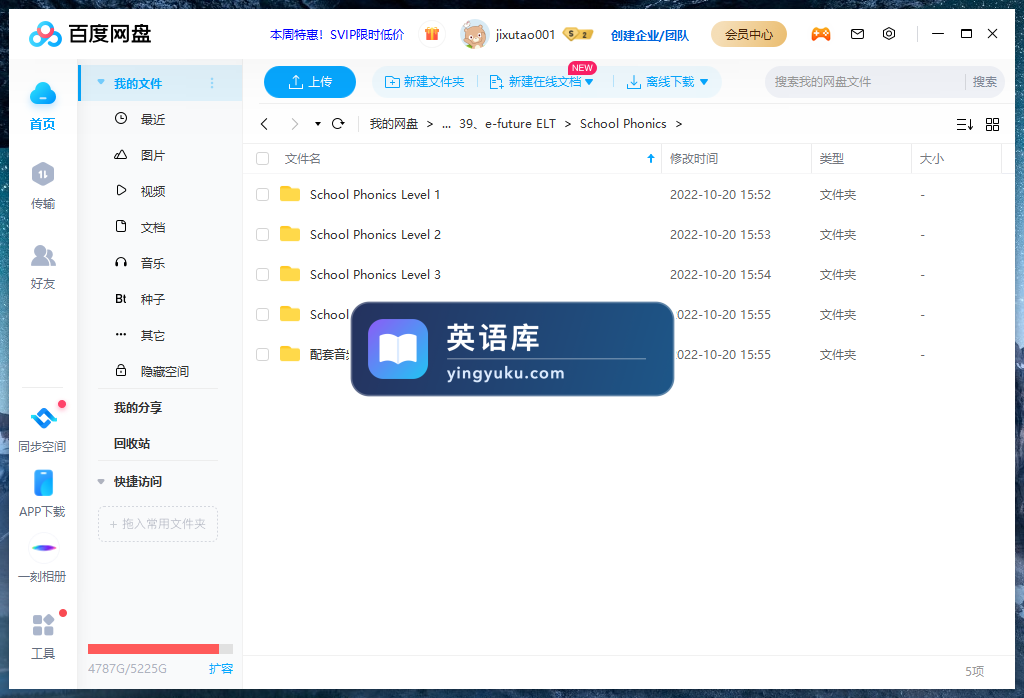Collapse the 我的文件 tree arrow
This screenshot has height=698, width=1024.
[x=101, y=82]
